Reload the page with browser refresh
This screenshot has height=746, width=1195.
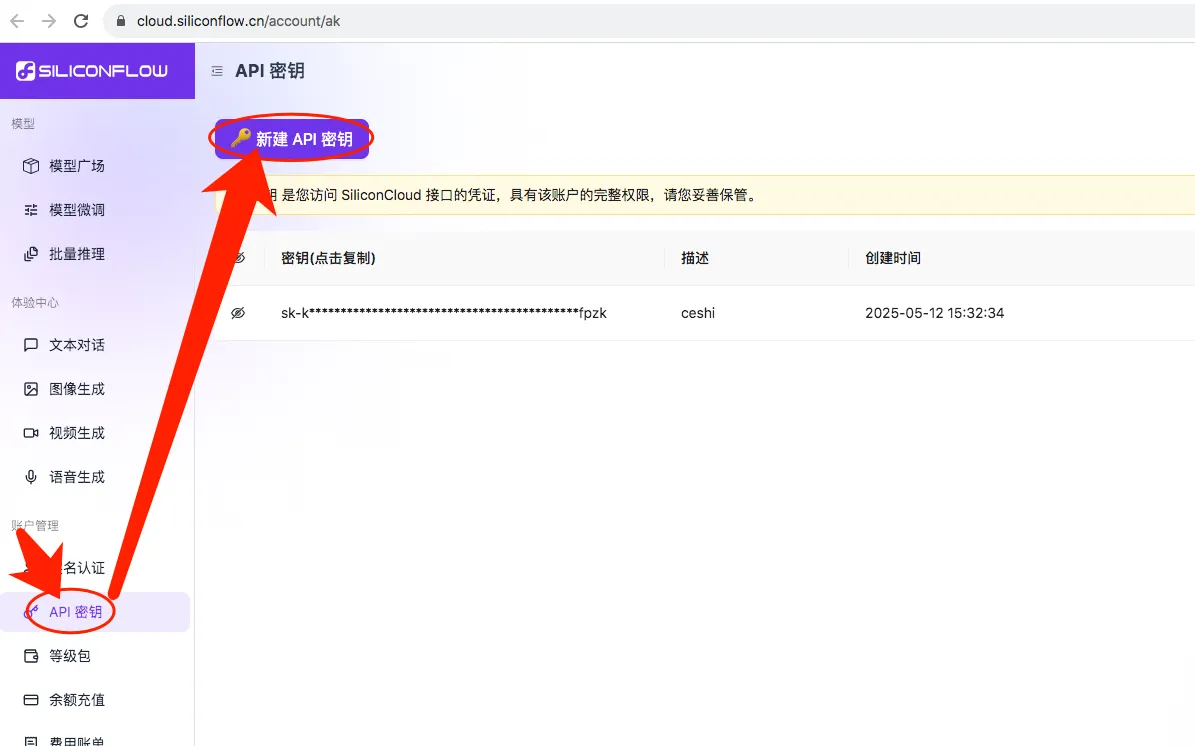[81, 21]
